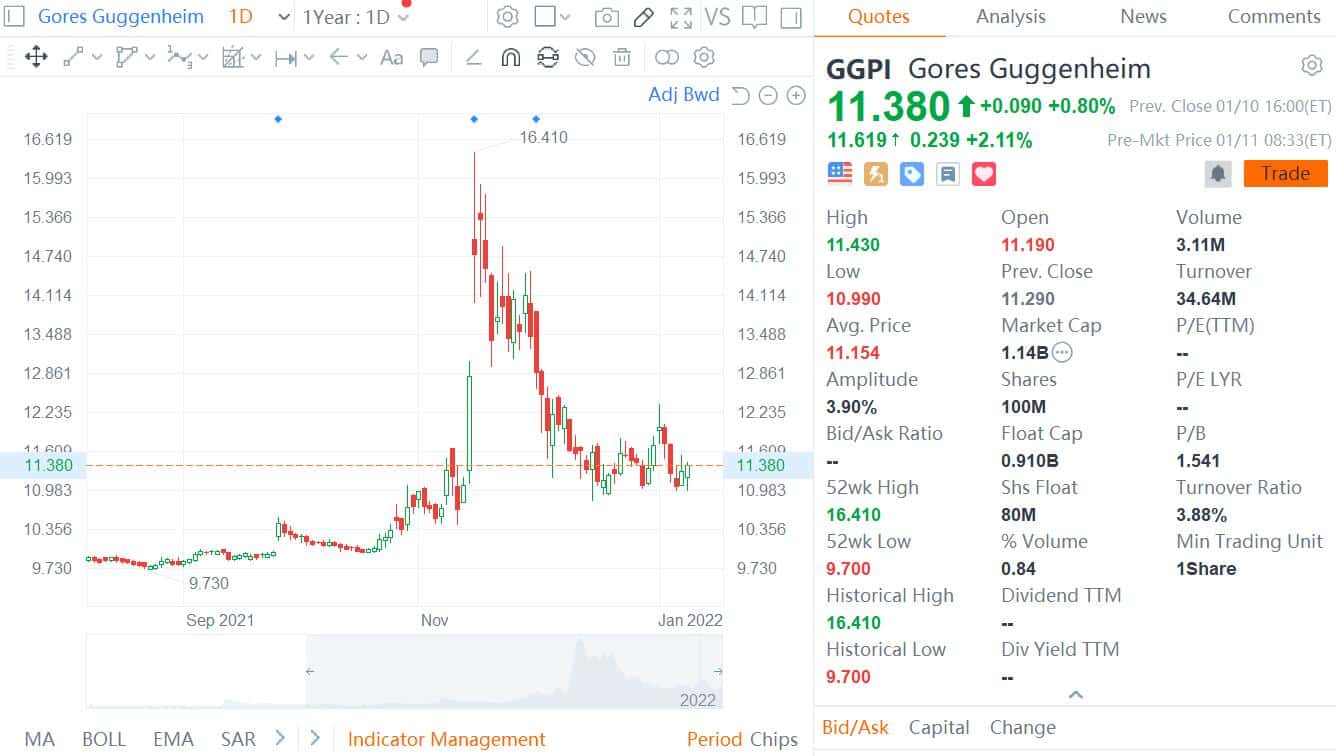Enter full screen chart mode
Image resolution: width=1336 pixels, height=756 pixels.
point(681,17)
